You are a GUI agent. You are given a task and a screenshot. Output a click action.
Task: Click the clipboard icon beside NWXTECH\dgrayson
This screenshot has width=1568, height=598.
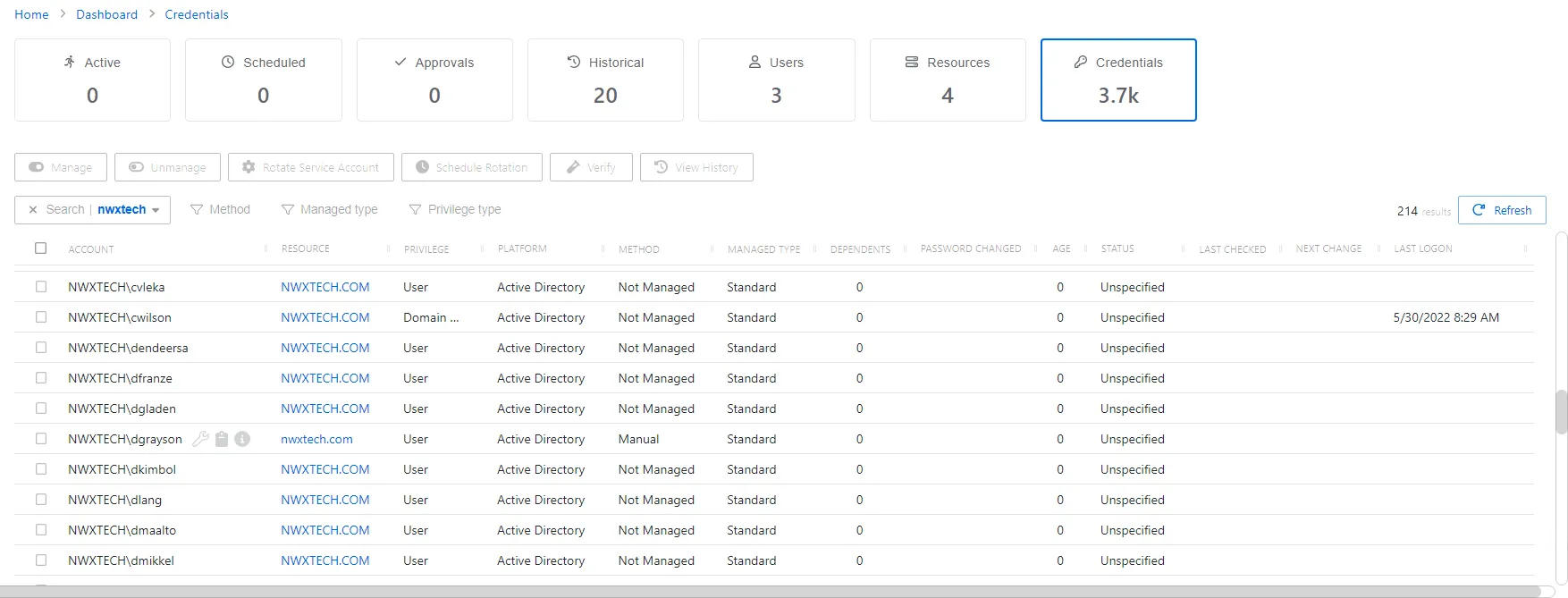coord(222,439)
